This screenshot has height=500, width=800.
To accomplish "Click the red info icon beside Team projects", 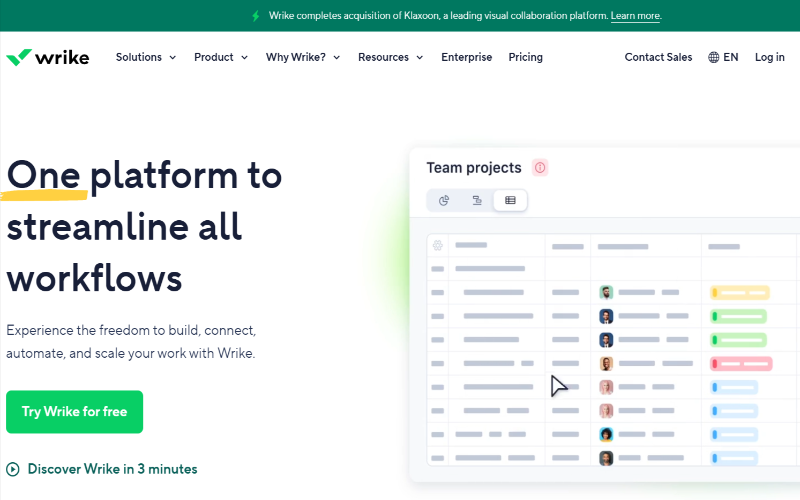I will 540,167.
